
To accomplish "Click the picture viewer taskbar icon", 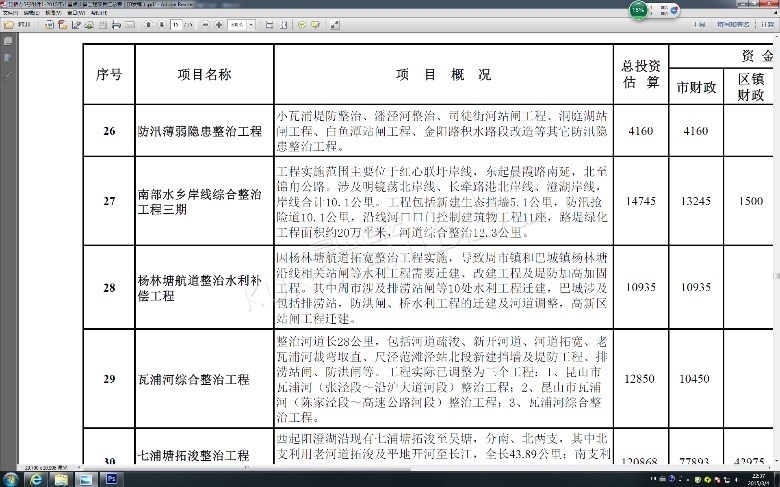I will click(86, 479).
